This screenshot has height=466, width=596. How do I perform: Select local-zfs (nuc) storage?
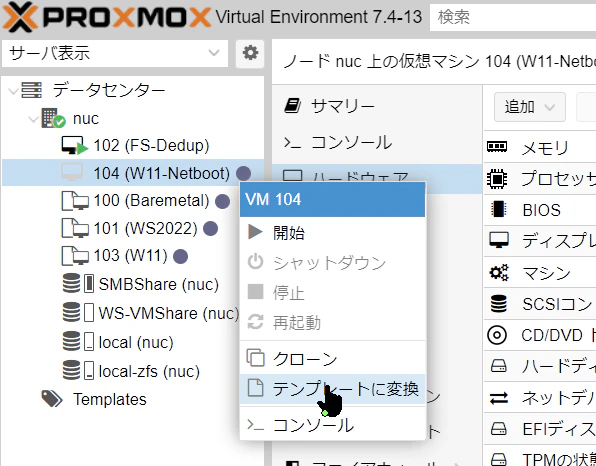(149, 371)
